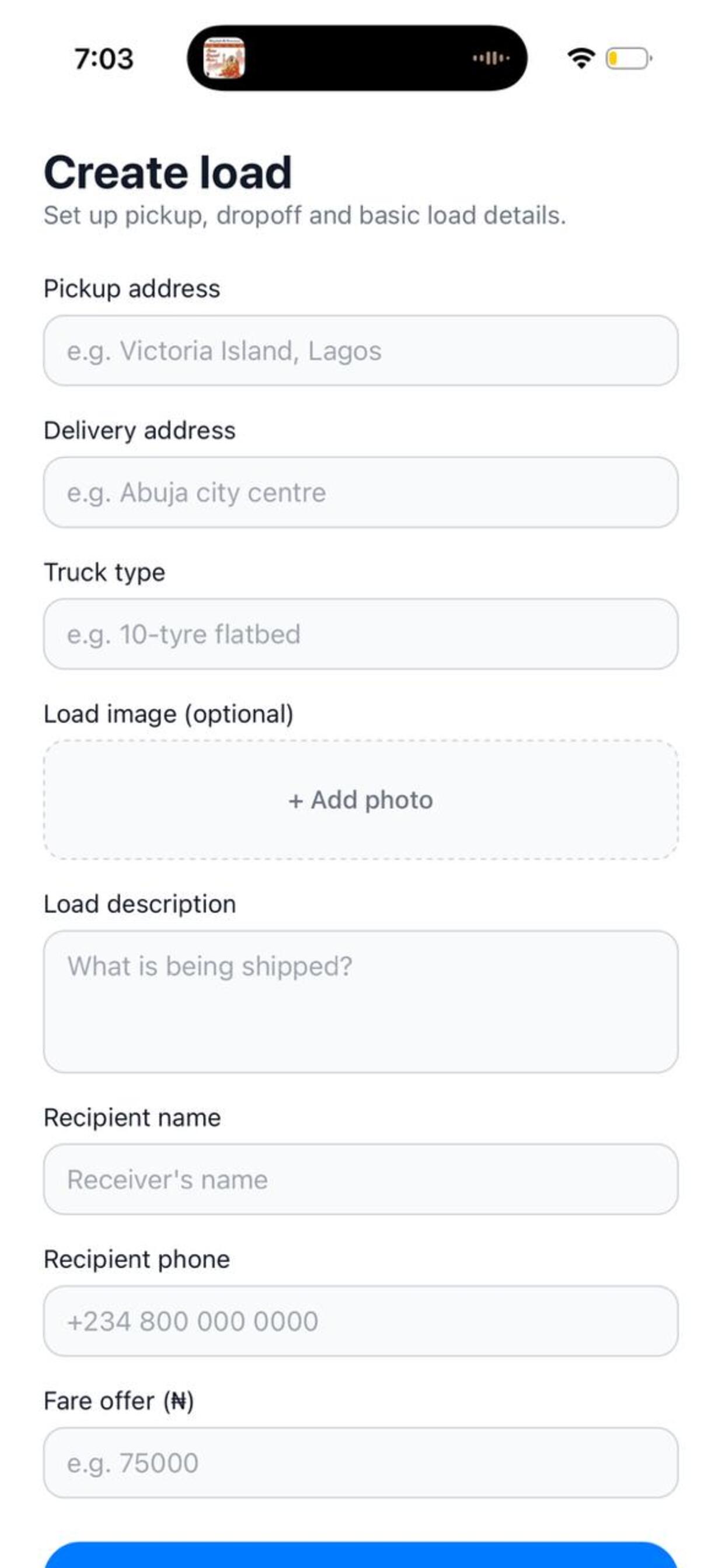This screenshot has height=1568, width=722.
Task: Focus the Recipient name field
Action: 361,1179
